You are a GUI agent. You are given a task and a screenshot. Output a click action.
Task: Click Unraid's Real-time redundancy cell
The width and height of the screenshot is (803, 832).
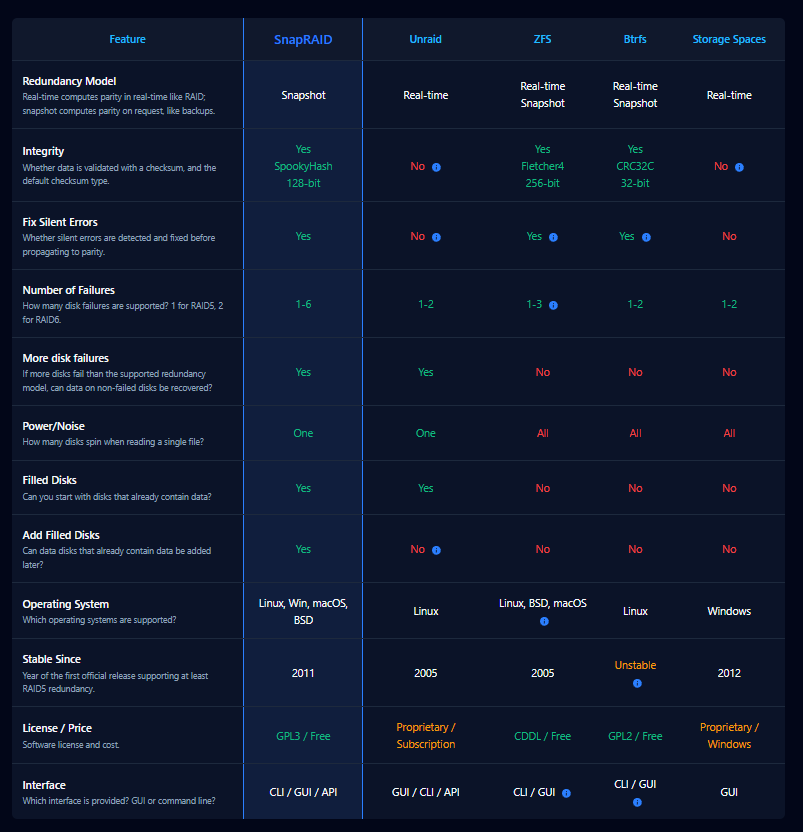pos(426,95)
